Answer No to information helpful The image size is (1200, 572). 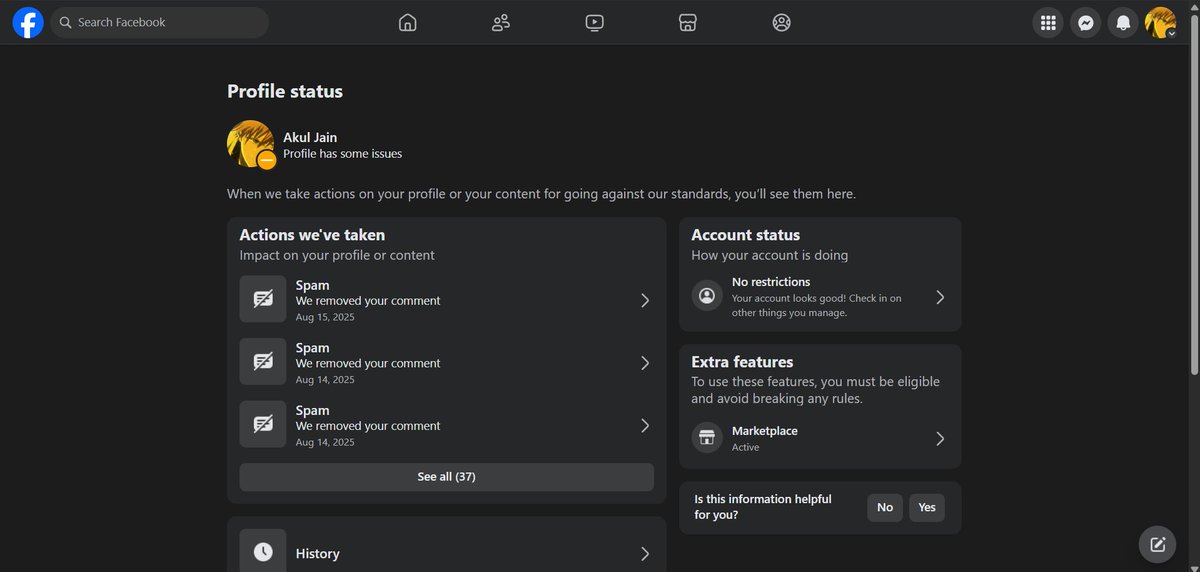pos(885,507)
